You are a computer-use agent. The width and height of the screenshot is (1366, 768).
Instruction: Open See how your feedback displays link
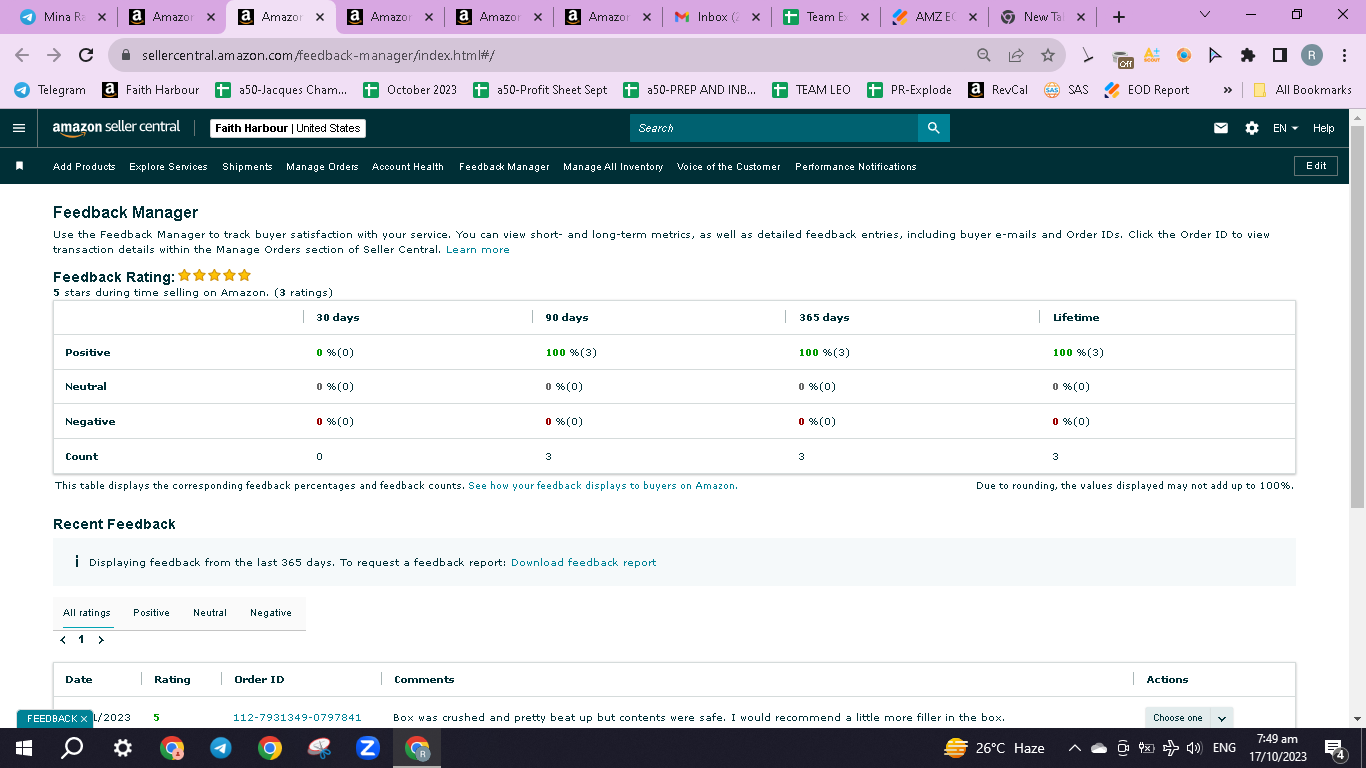point(603,486)
